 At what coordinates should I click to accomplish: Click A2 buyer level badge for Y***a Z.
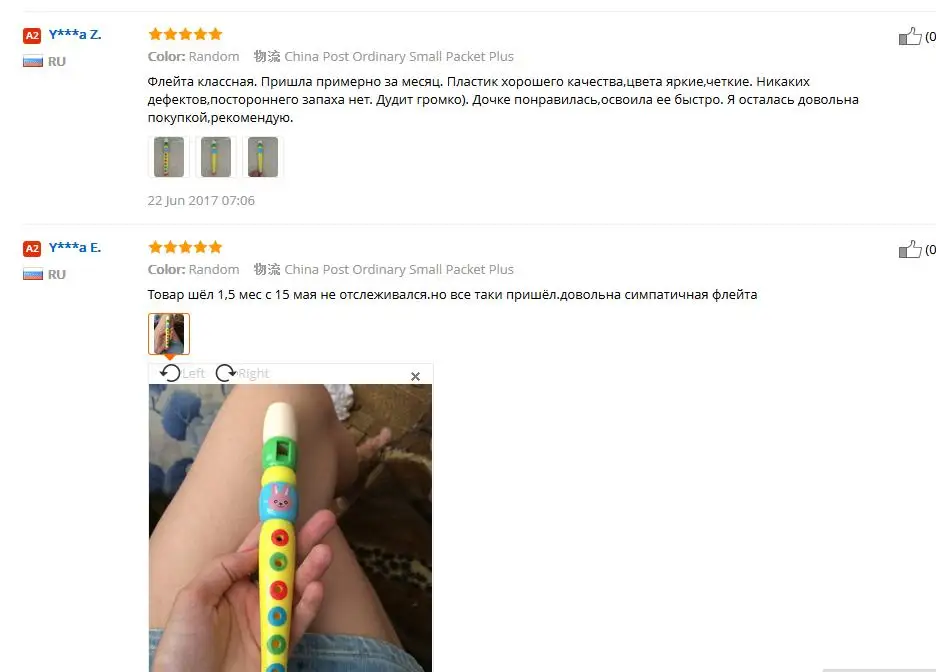pyautogui.click(x=32, y=36)
